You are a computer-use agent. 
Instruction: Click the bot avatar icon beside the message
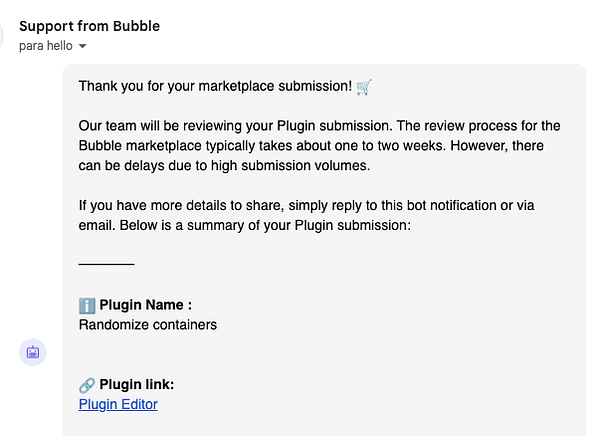33,352
